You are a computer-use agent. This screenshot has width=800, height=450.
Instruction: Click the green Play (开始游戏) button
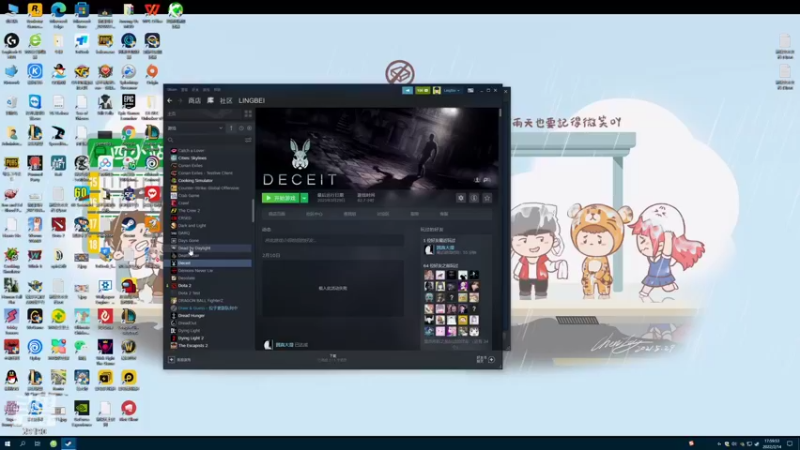tap(281, 198)
